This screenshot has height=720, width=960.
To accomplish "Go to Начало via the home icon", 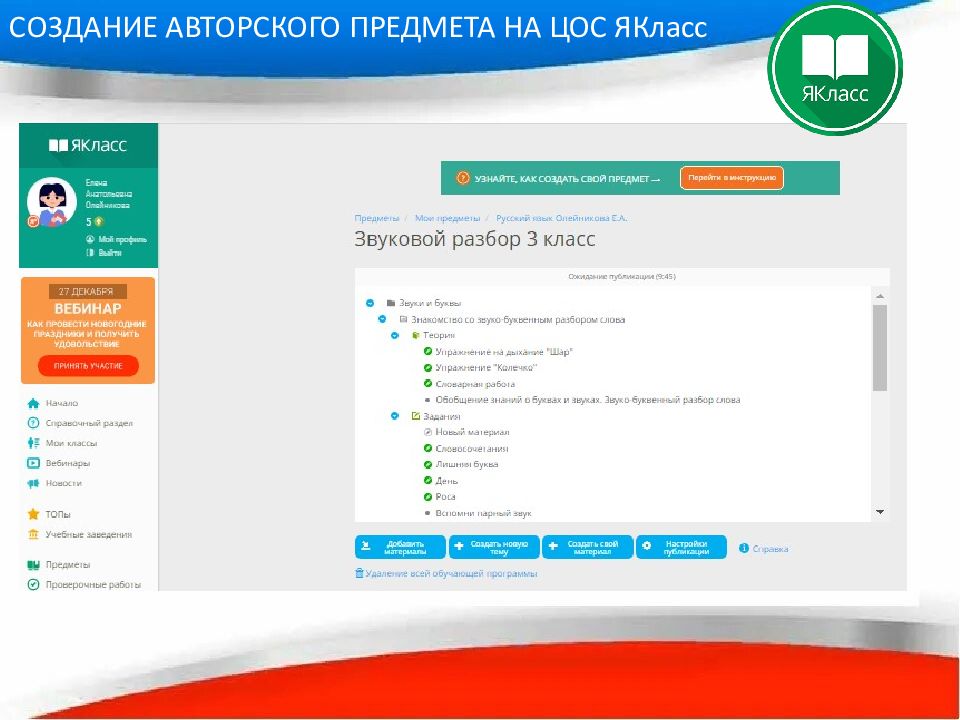I will (x=33, y=403).
